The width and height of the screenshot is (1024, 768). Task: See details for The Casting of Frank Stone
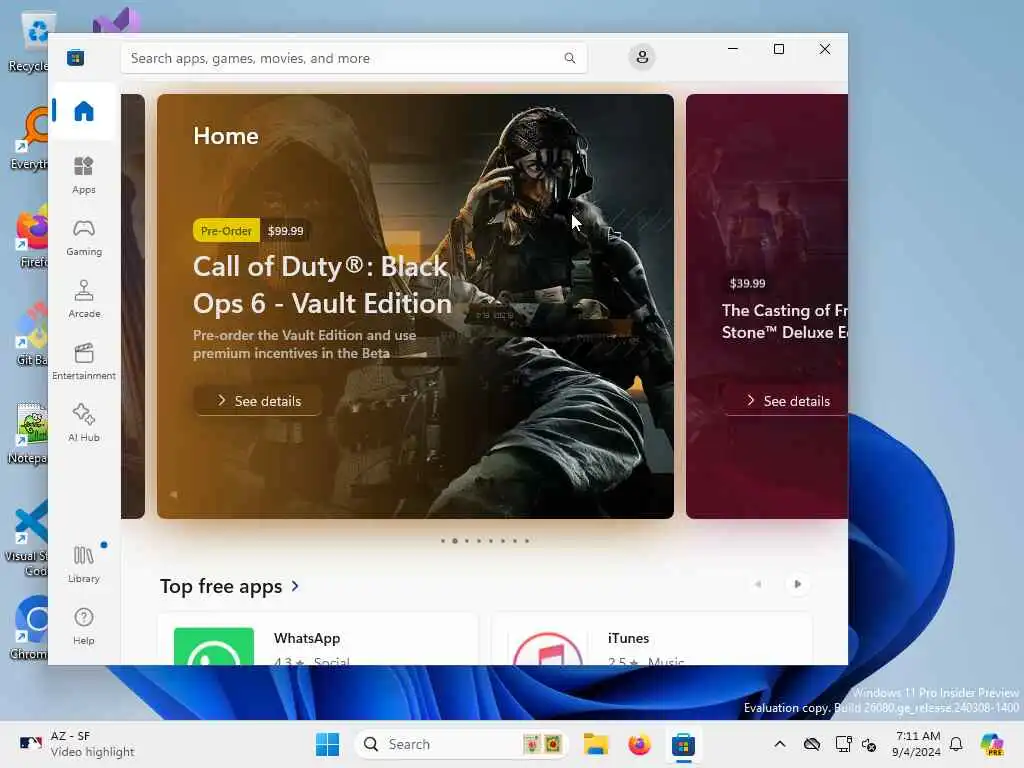tap(786, 401)
